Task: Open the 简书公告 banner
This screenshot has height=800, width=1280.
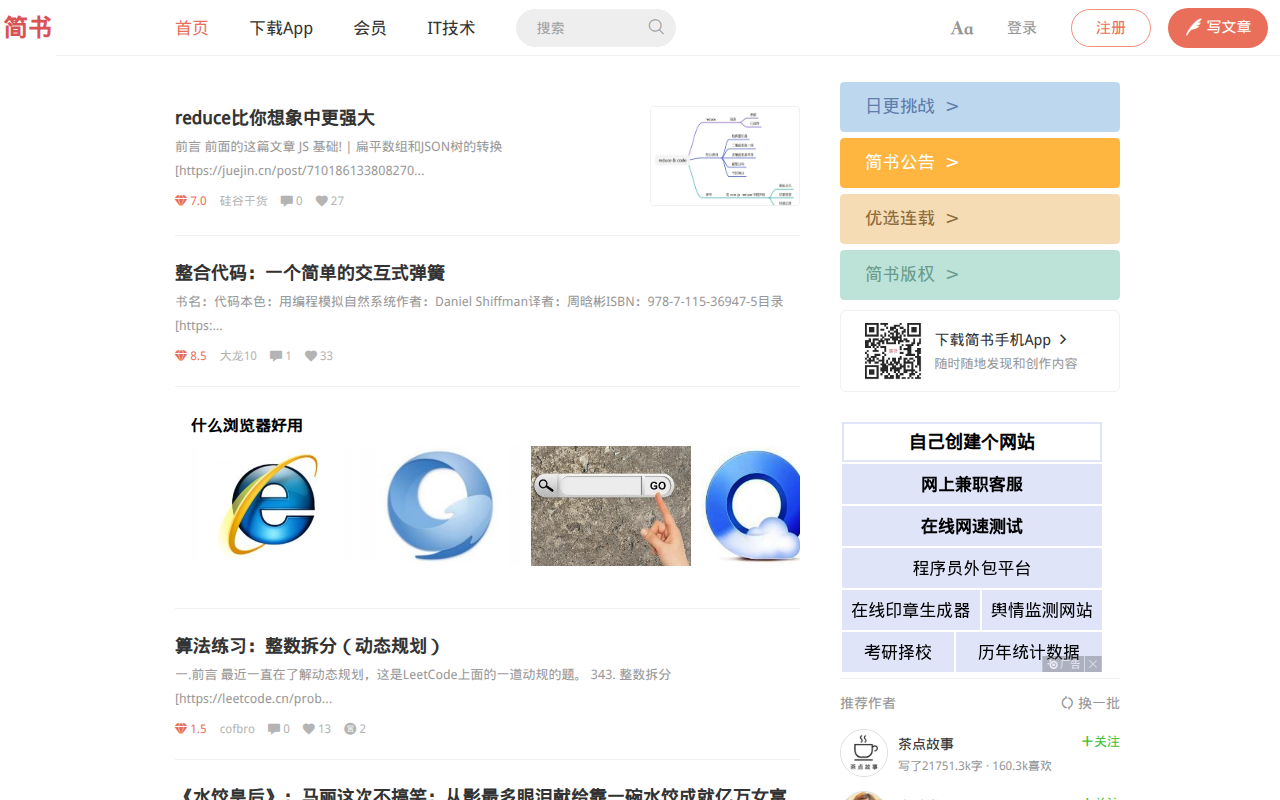Action: tap(980, 163)
